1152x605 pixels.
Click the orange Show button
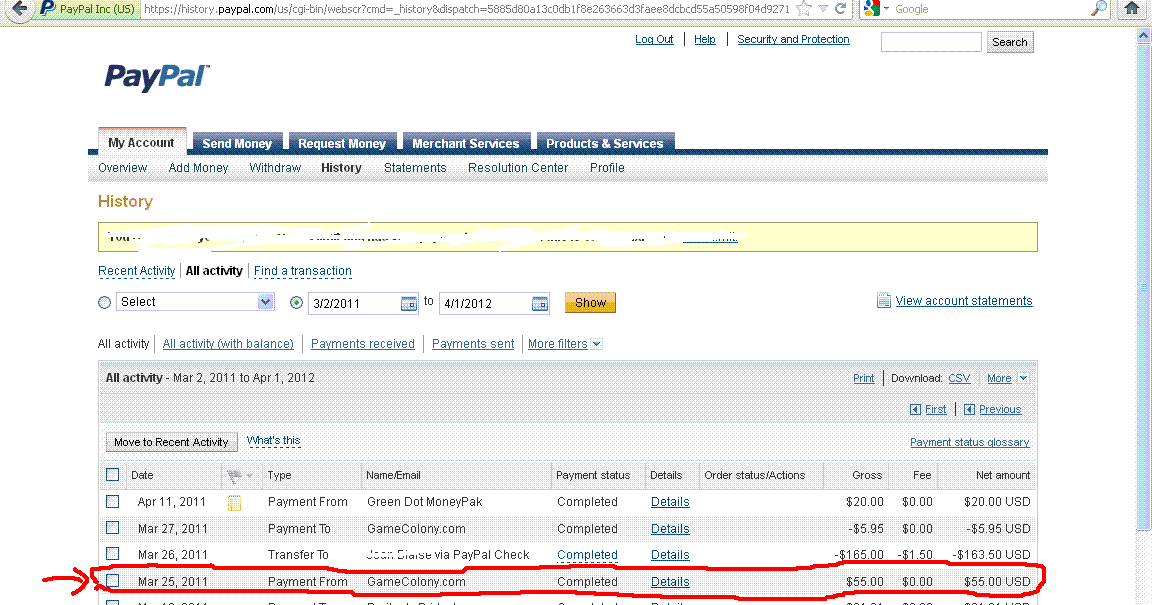tap(590, 303)
